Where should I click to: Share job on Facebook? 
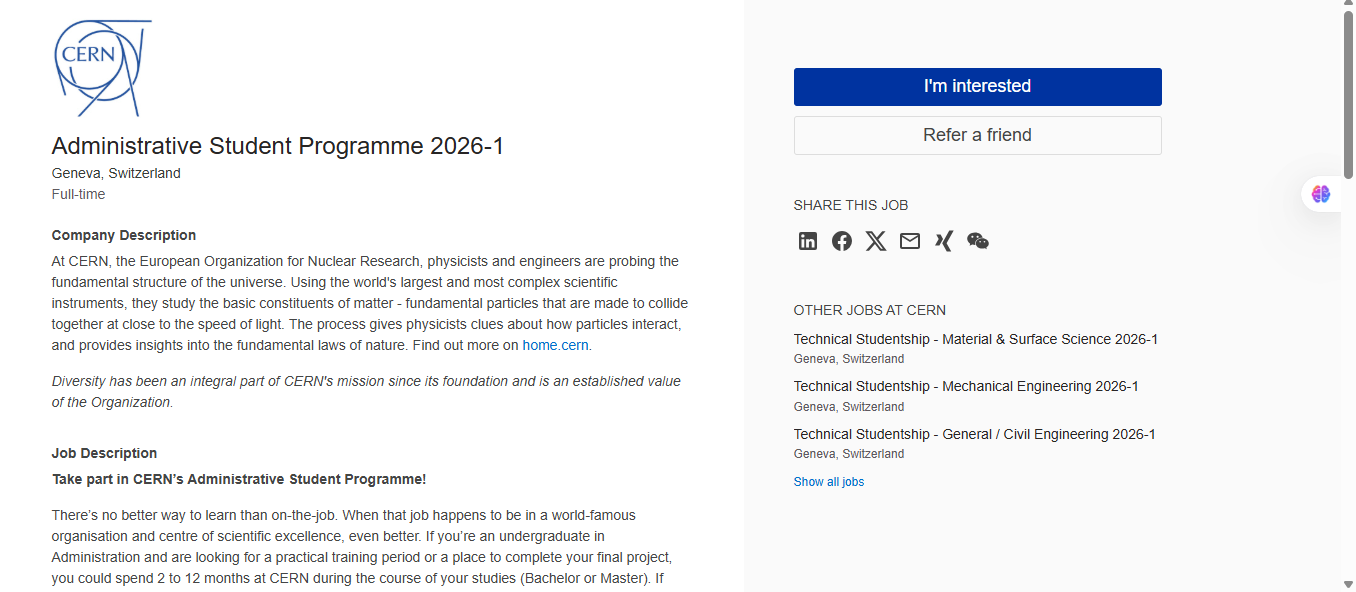tap(842, 241)
